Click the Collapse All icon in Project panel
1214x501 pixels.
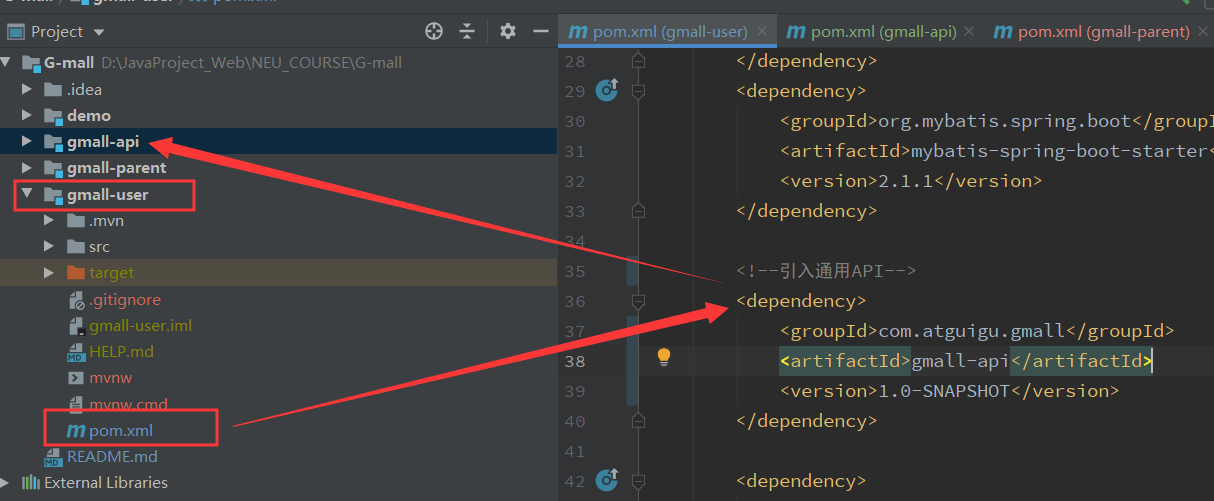[x=467, y=31]
